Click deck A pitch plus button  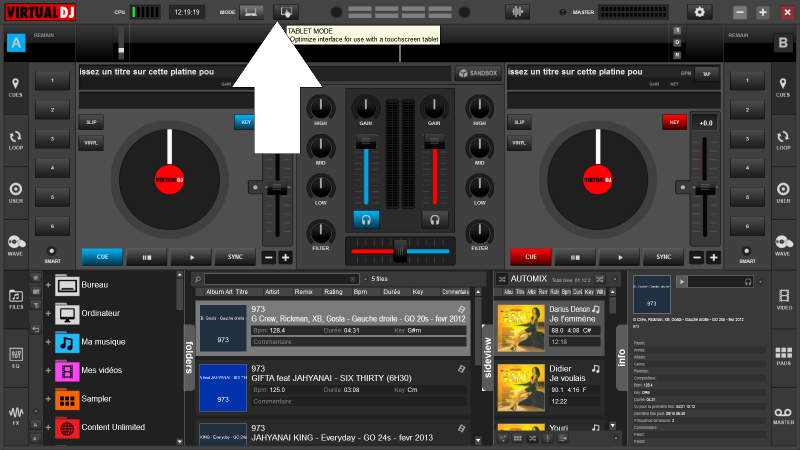click(286, 258)
